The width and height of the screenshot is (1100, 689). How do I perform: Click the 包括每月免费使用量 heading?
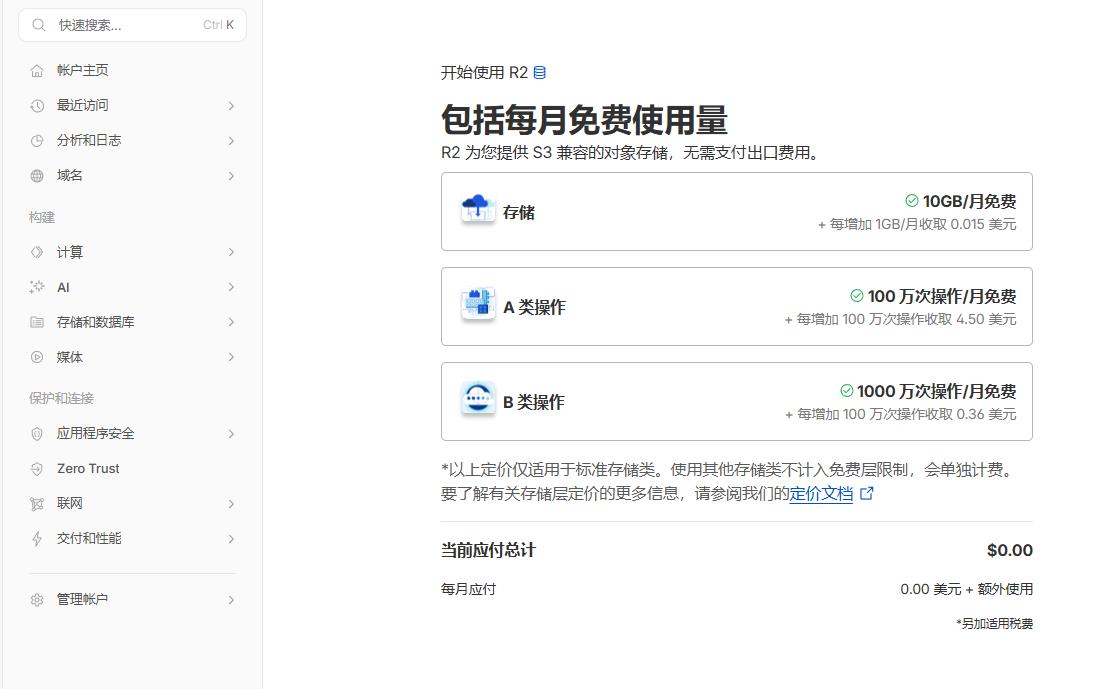click(584, 119)
